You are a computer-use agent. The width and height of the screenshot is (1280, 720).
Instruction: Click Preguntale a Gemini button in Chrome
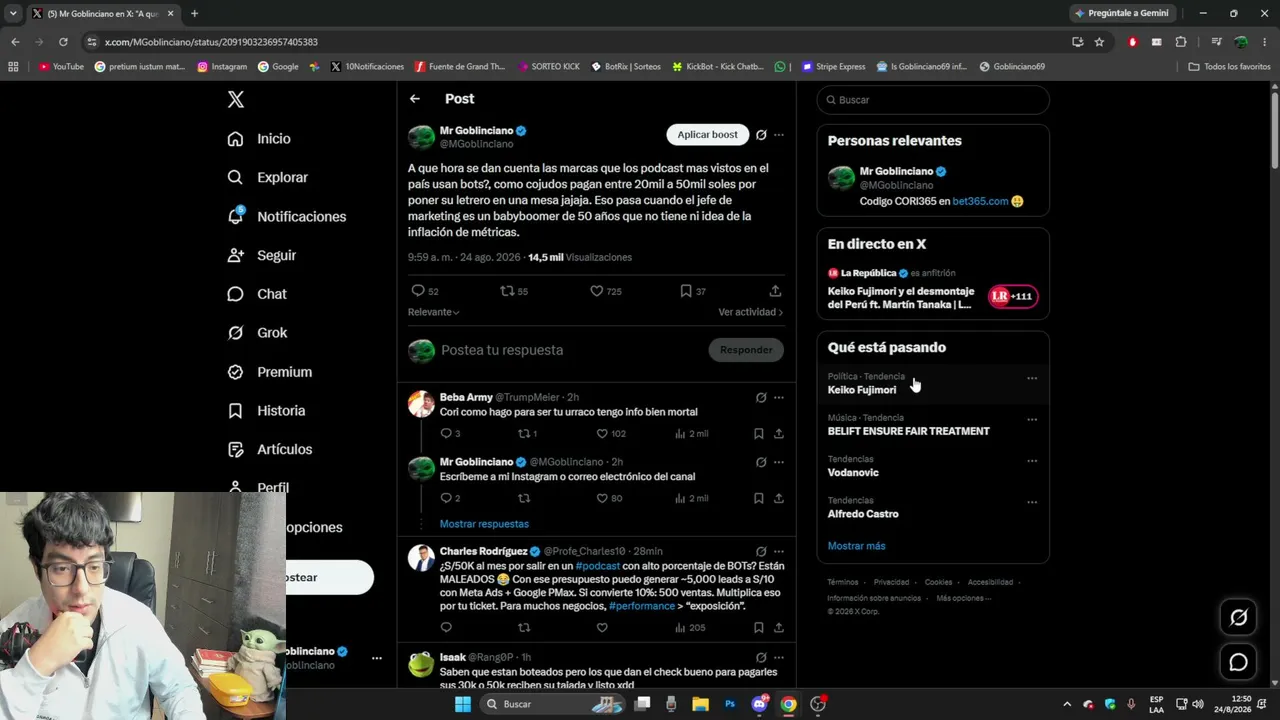pos(1121,13)
